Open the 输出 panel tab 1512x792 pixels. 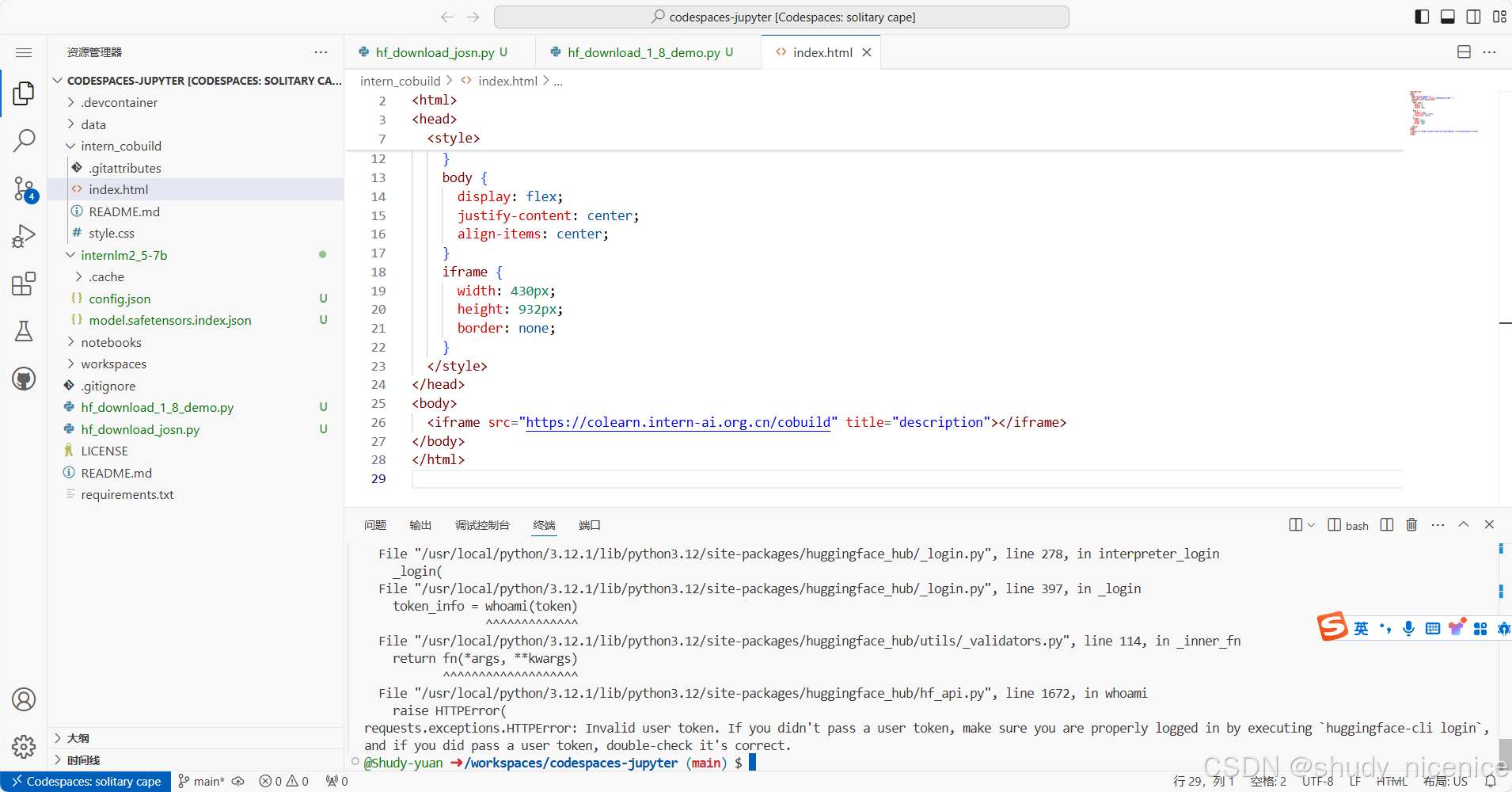[420, 525]
